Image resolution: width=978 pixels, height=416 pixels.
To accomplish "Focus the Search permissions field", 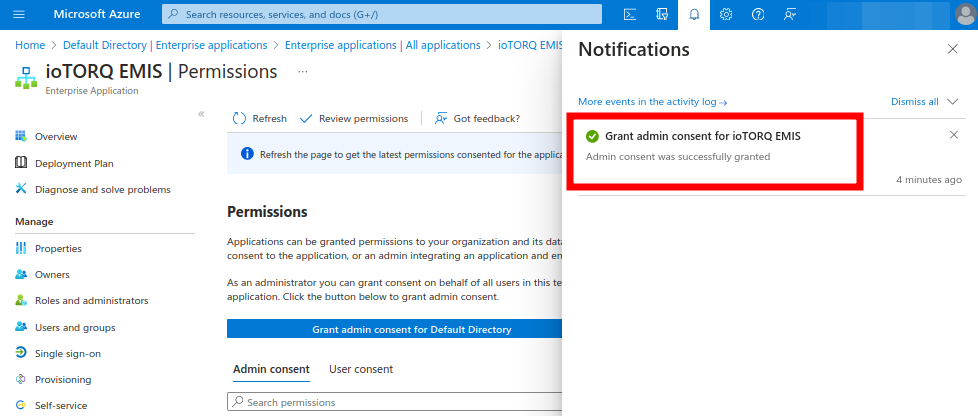I will 395,402.
